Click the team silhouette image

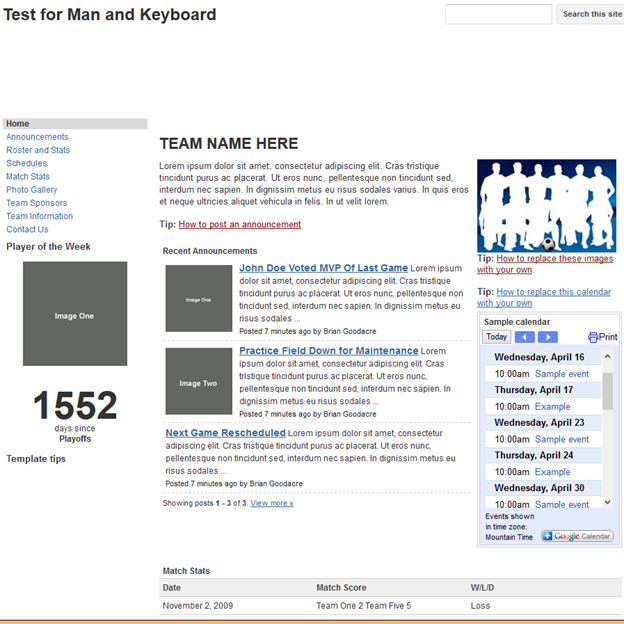click(x=546, y=205)
